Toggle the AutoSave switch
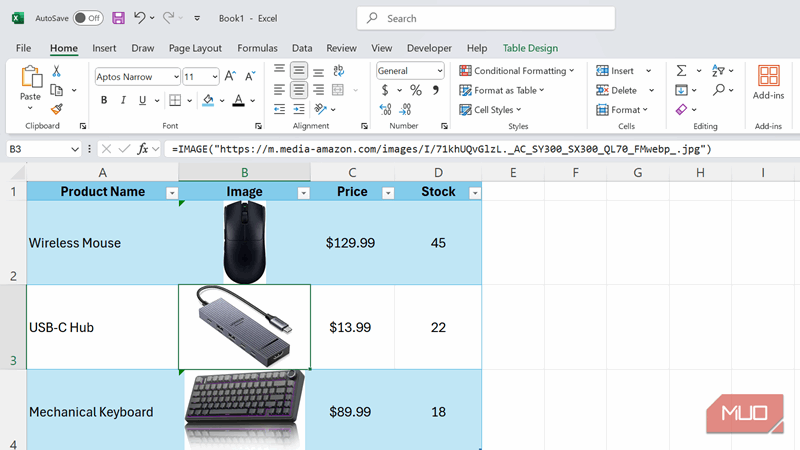This screenshot has height=450, width=800. tap(88, 18)
